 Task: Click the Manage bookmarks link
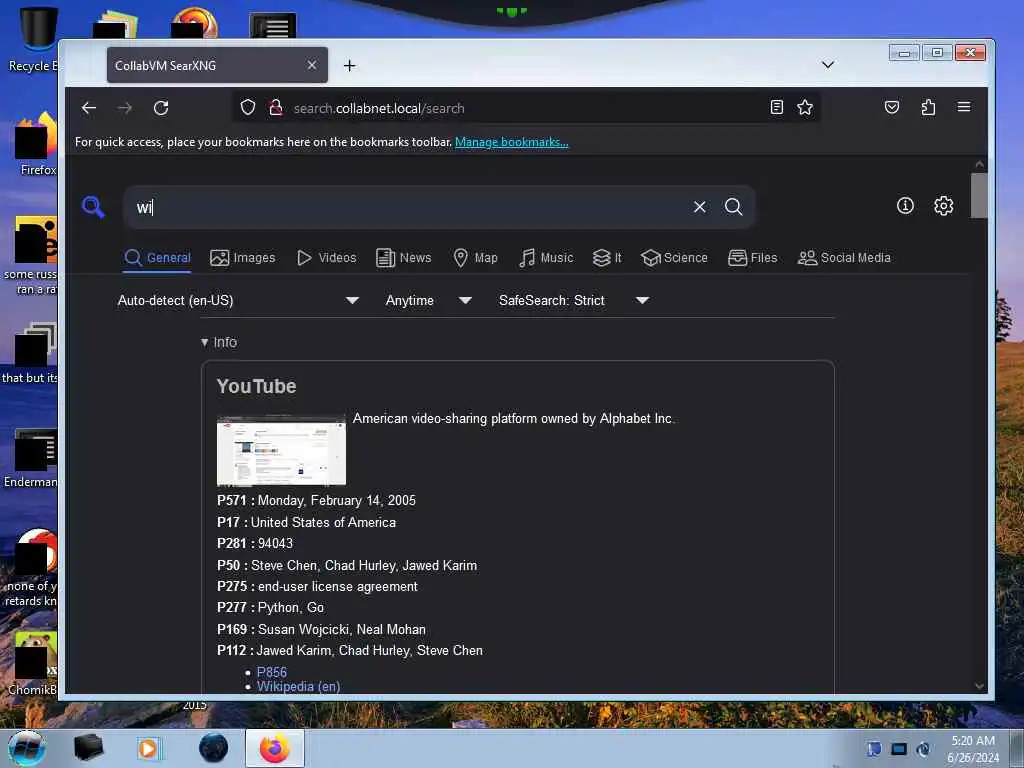511,142
